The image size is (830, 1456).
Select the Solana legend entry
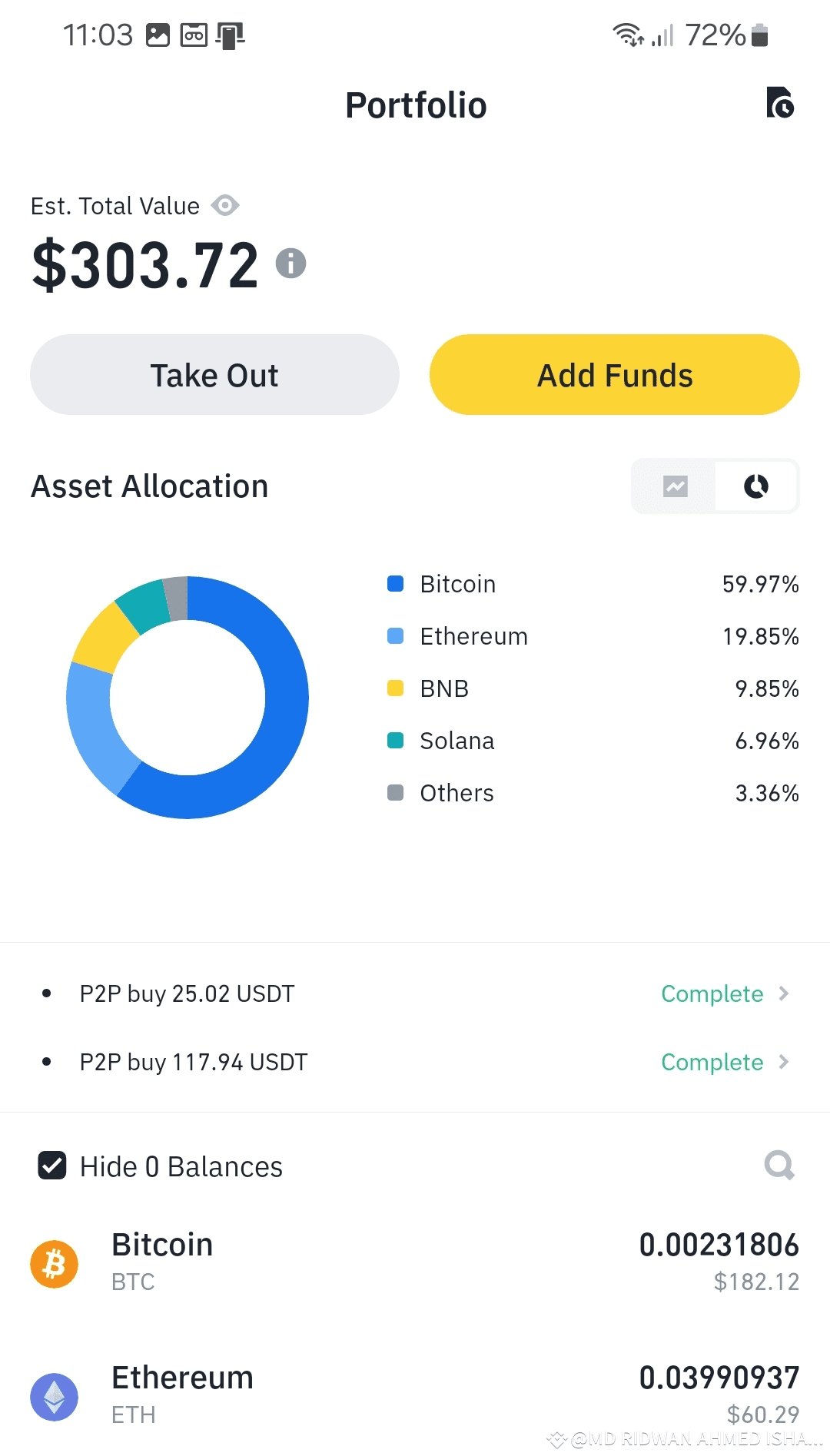click(593, 741)
